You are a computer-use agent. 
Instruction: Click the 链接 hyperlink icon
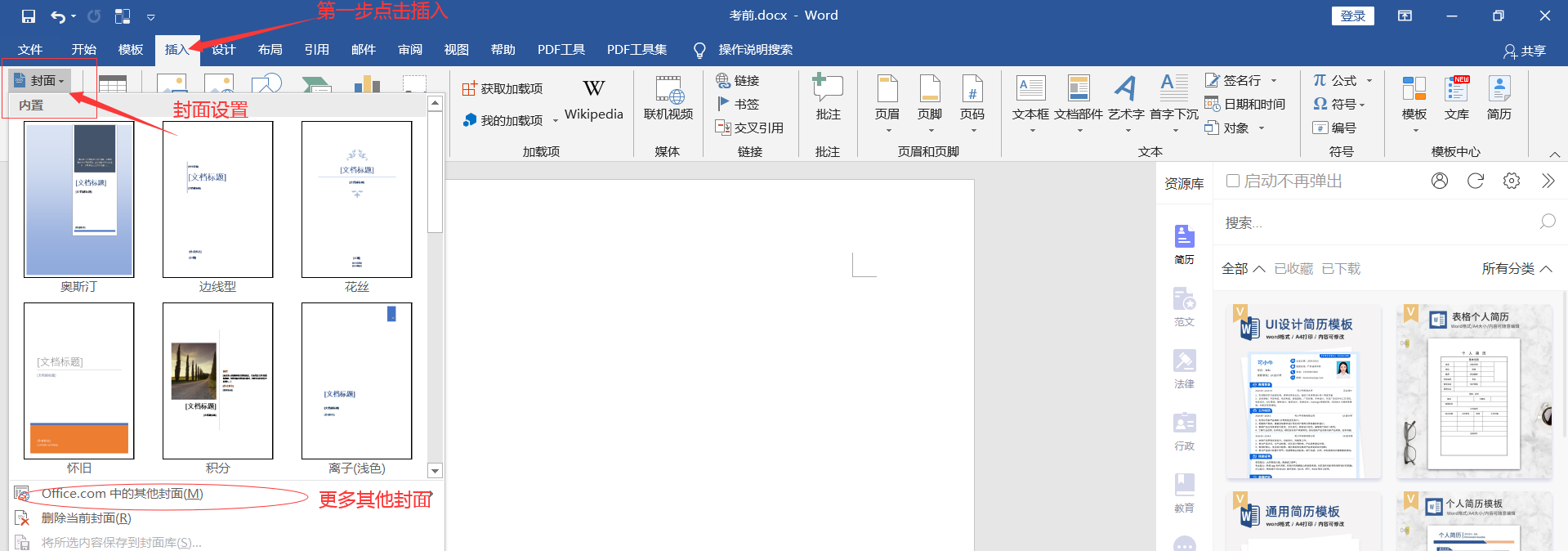[738, 80]
